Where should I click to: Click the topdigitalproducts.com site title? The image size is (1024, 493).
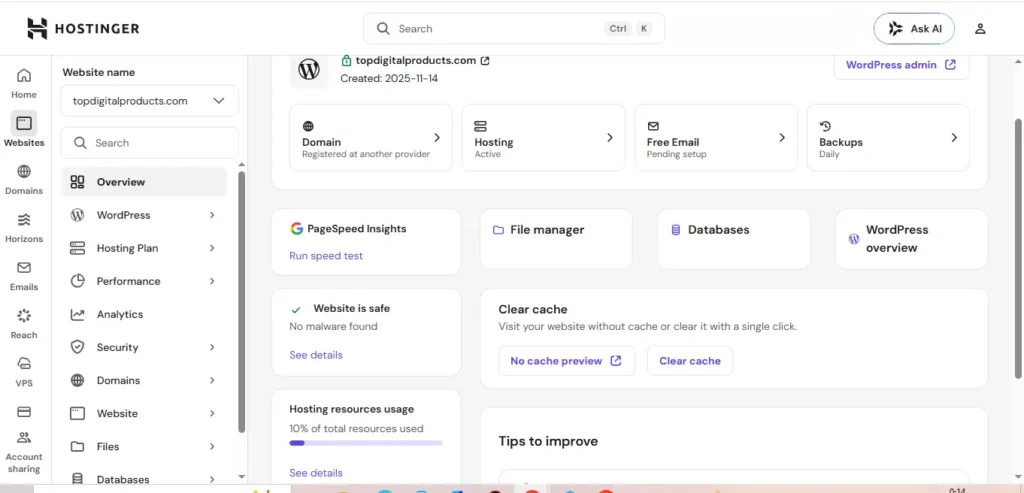415,61
